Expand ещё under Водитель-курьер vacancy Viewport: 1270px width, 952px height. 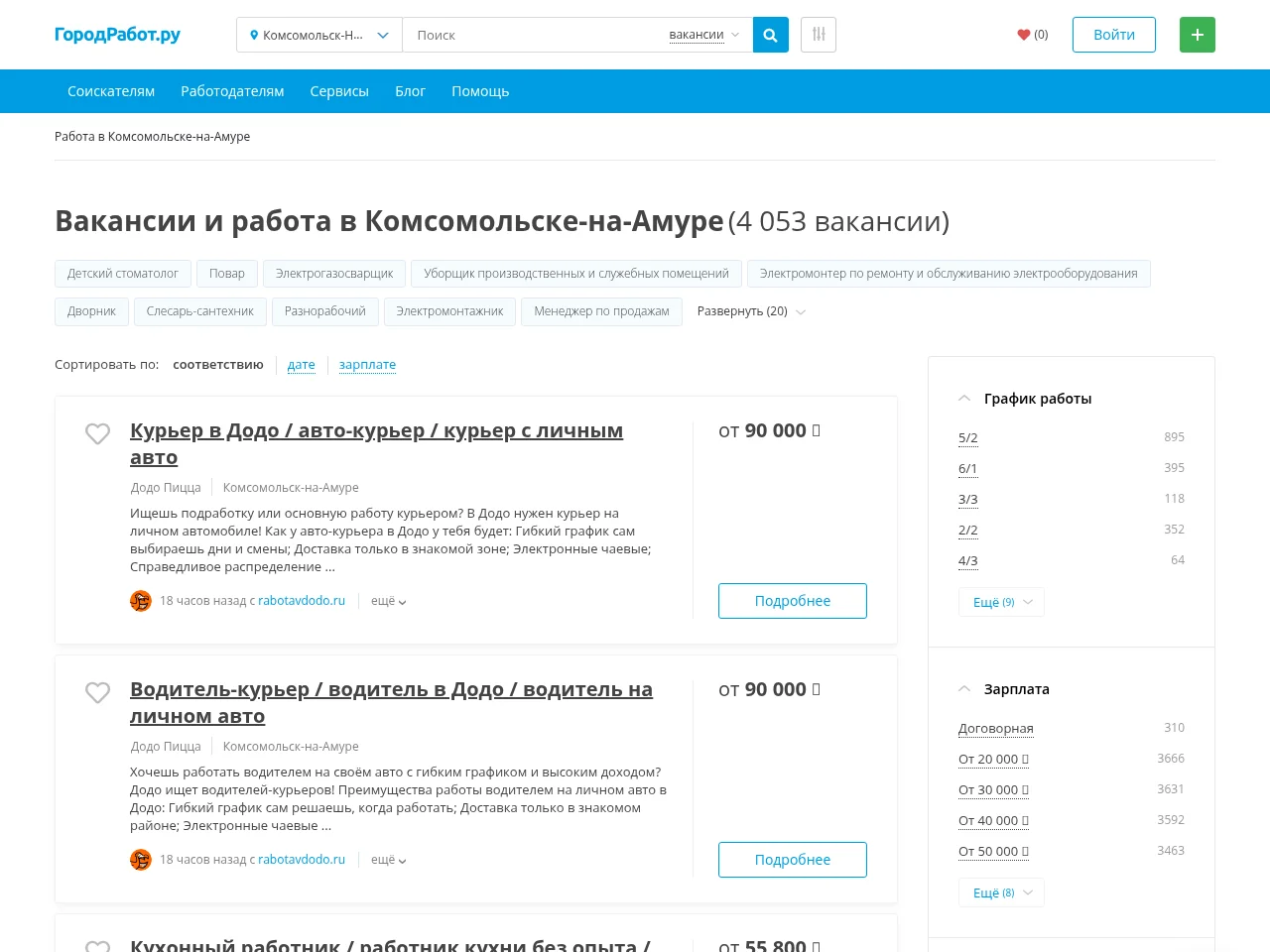pos(388,860)
